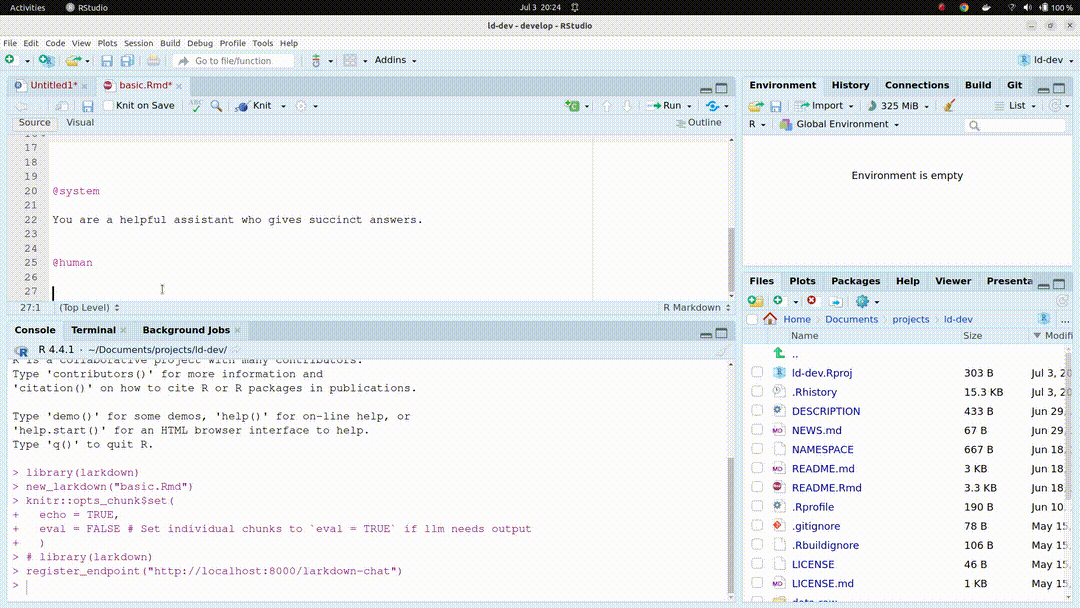Check the README.md file checkbox
This screenshot has height=608, width=1080.
[x=757, y=468]
